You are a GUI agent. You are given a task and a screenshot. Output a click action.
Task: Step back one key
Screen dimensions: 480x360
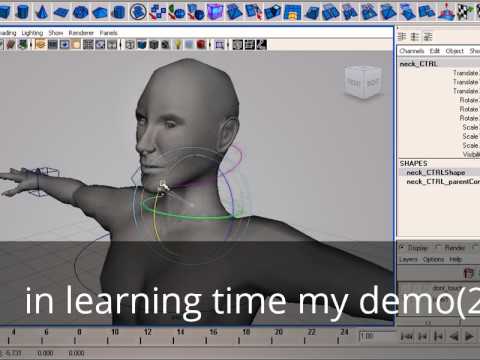click(438, 337)
